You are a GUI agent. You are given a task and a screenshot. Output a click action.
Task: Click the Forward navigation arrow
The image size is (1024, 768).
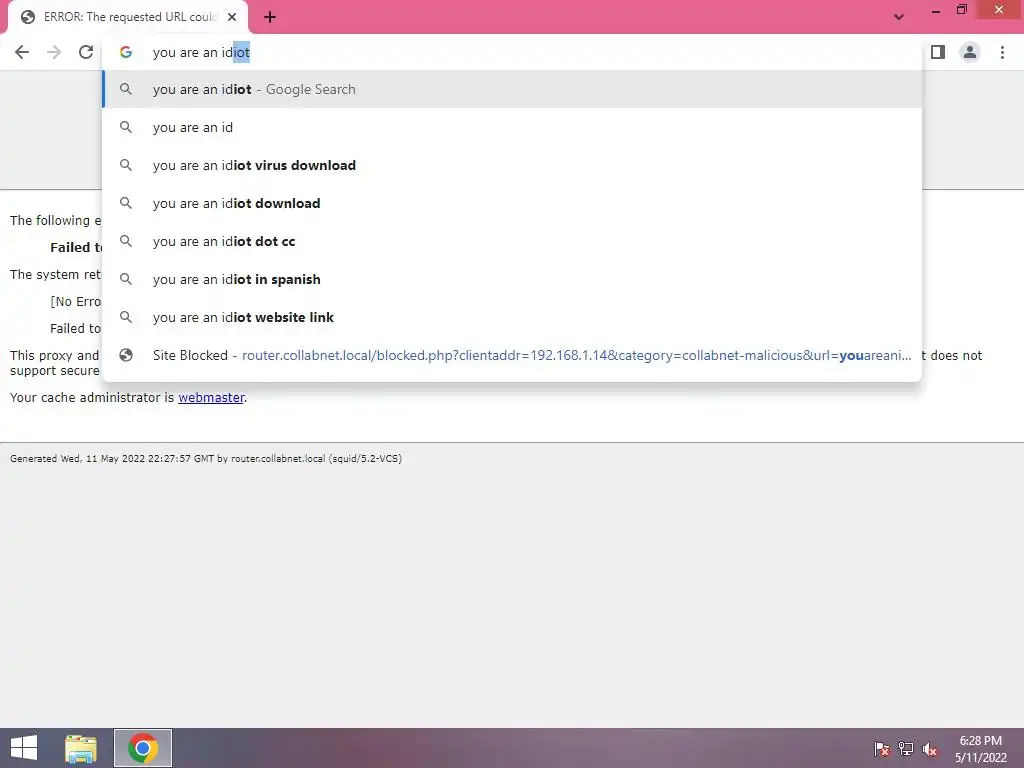tap(54, 52)
